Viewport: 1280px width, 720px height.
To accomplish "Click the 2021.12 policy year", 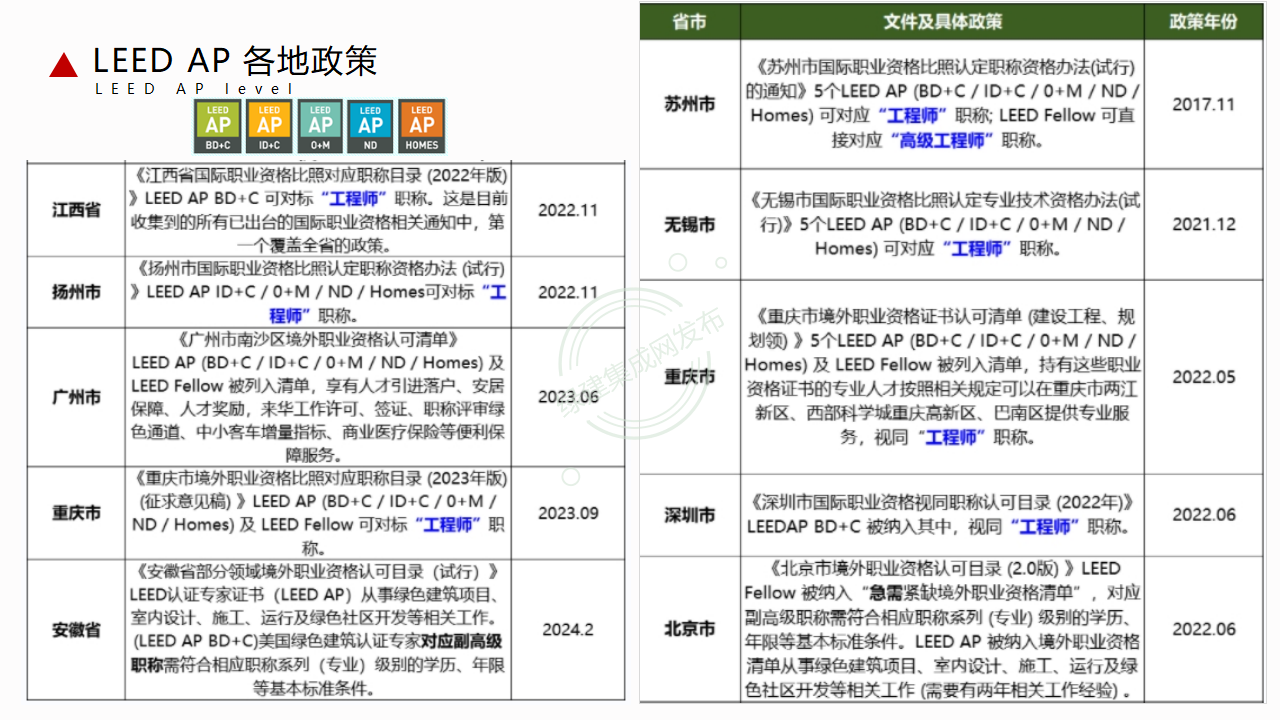I will pyautogui.click(x=1203, y=225).
